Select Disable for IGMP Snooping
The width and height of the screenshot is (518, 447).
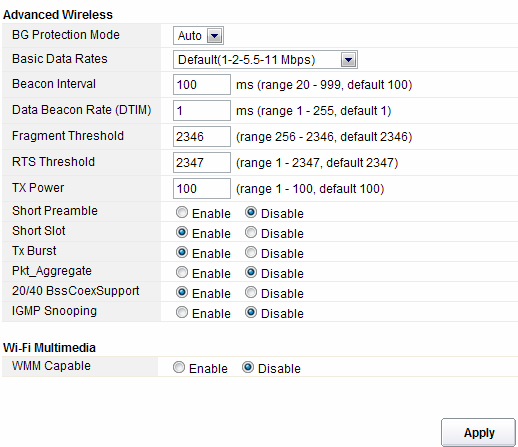pyautogui.click(x=251, y=312)
